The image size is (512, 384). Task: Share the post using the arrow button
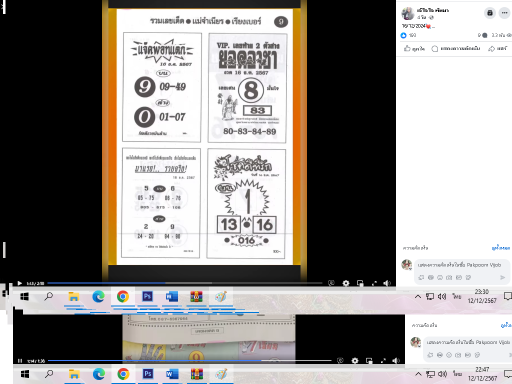(x=498, y=49)
